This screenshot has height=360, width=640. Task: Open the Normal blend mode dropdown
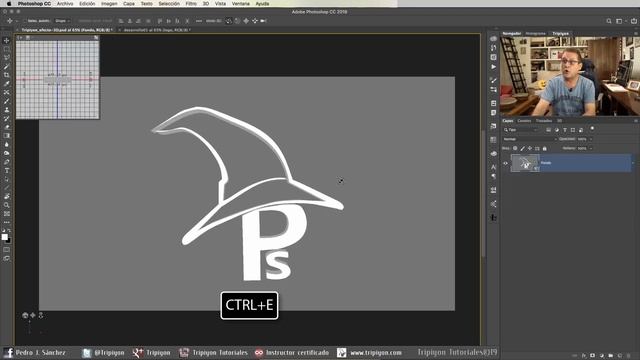click(529, 139)
